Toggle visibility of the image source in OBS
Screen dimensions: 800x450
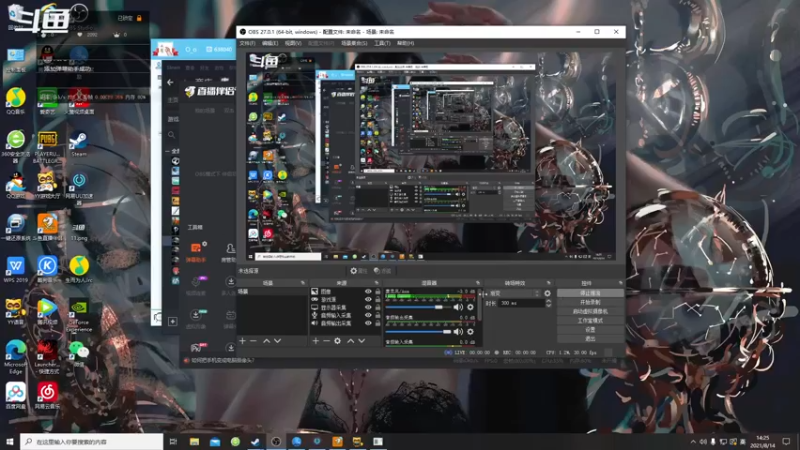(368, 291)
